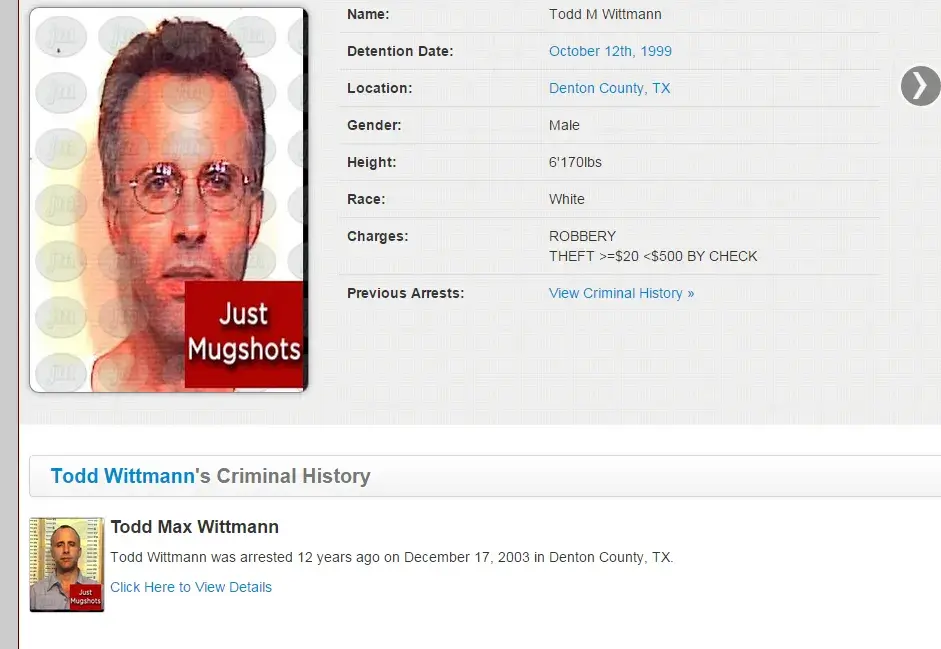Open the large mugshot photo
Image resolution: width=941 pixels, height=649 pixels.
pyautogui.click(x=169, y=200)
